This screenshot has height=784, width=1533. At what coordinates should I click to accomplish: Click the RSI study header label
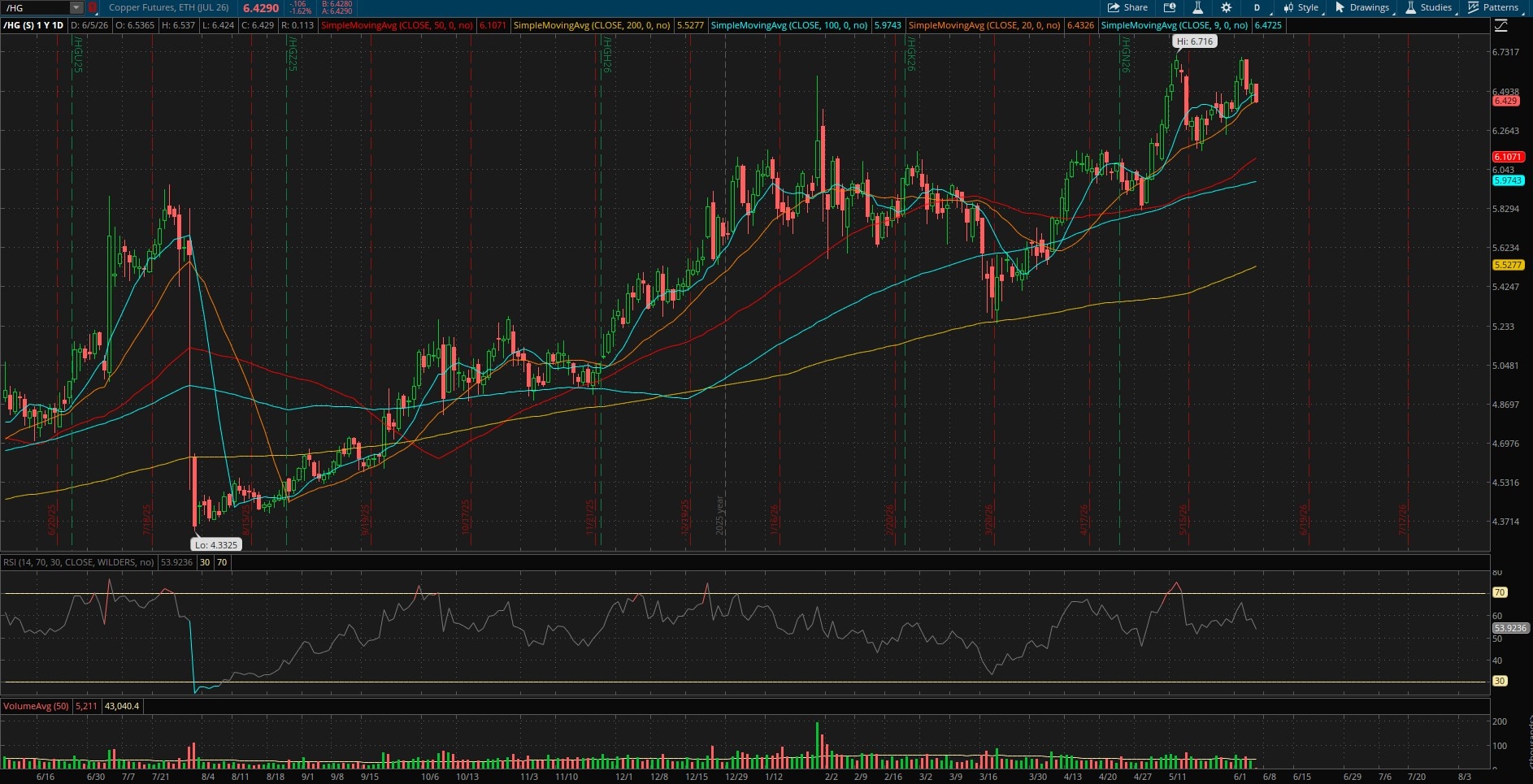[x=79, y=562]
